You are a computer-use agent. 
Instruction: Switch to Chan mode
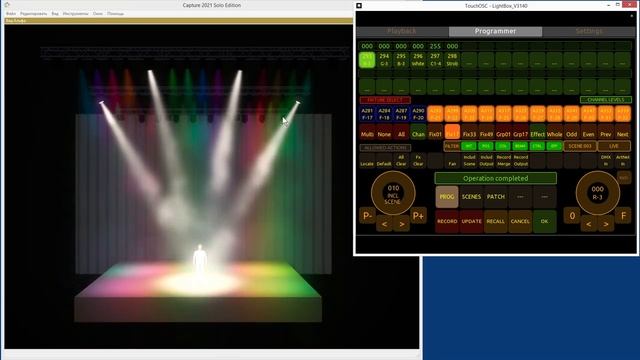418,133
